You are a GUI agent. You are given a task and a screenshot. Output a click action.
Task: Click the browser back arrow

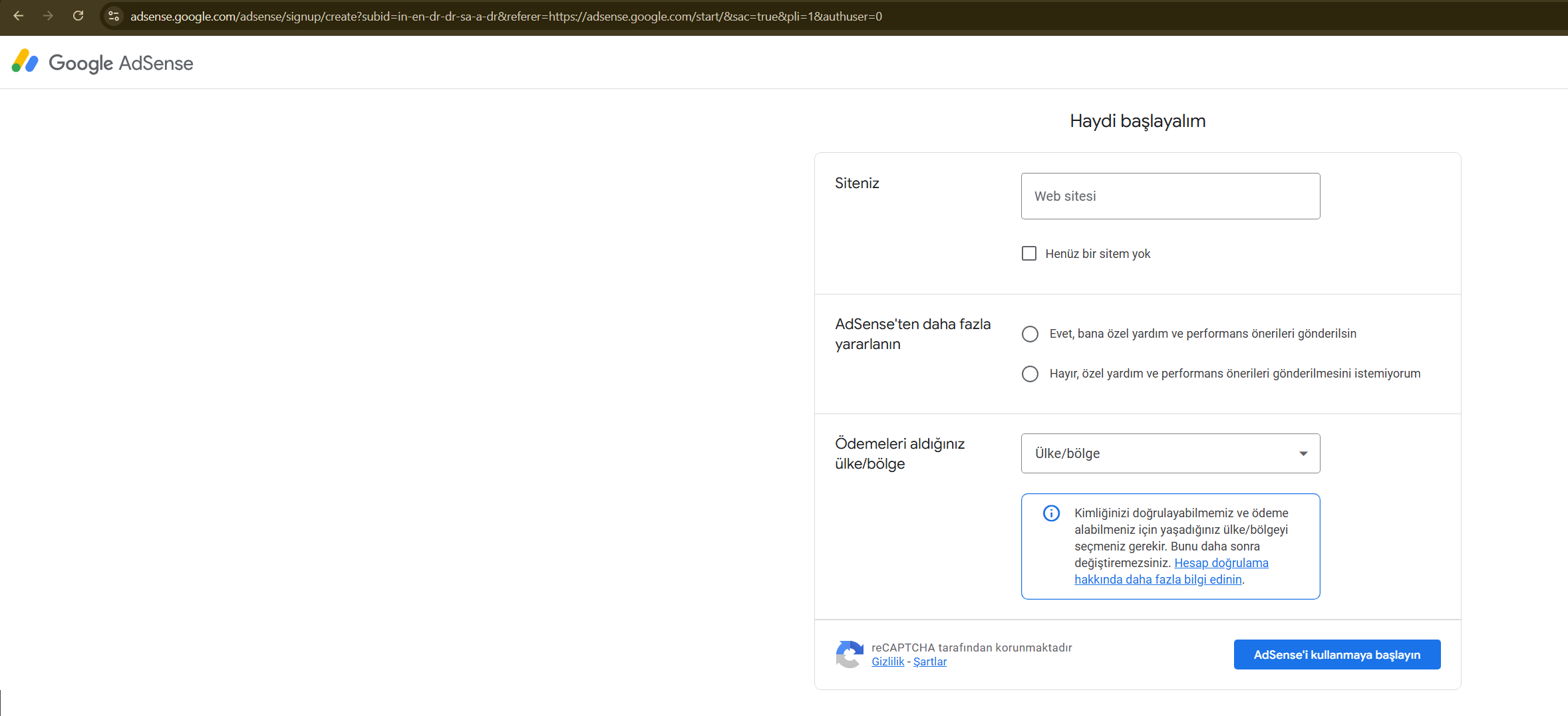tap(19, 16)
